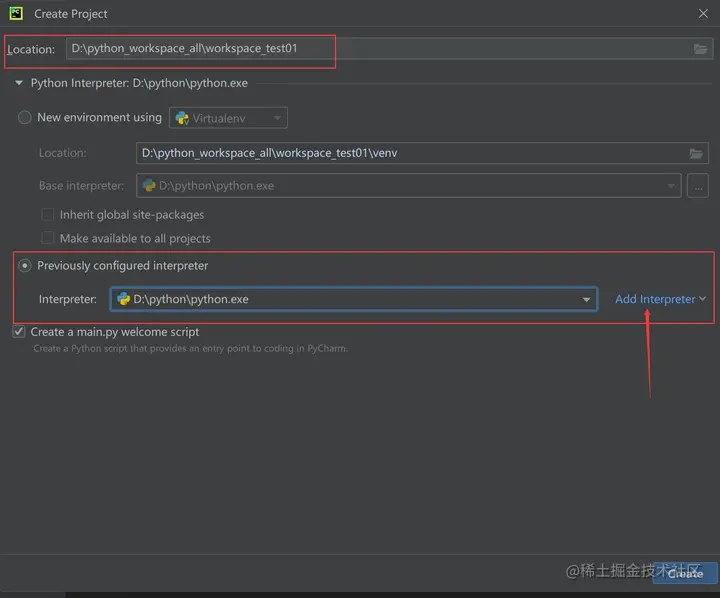Image resolution: width=720 pixels, height=598 pixels.
Task: Close the Create Project dialog
Action: (x=703, y=14)
